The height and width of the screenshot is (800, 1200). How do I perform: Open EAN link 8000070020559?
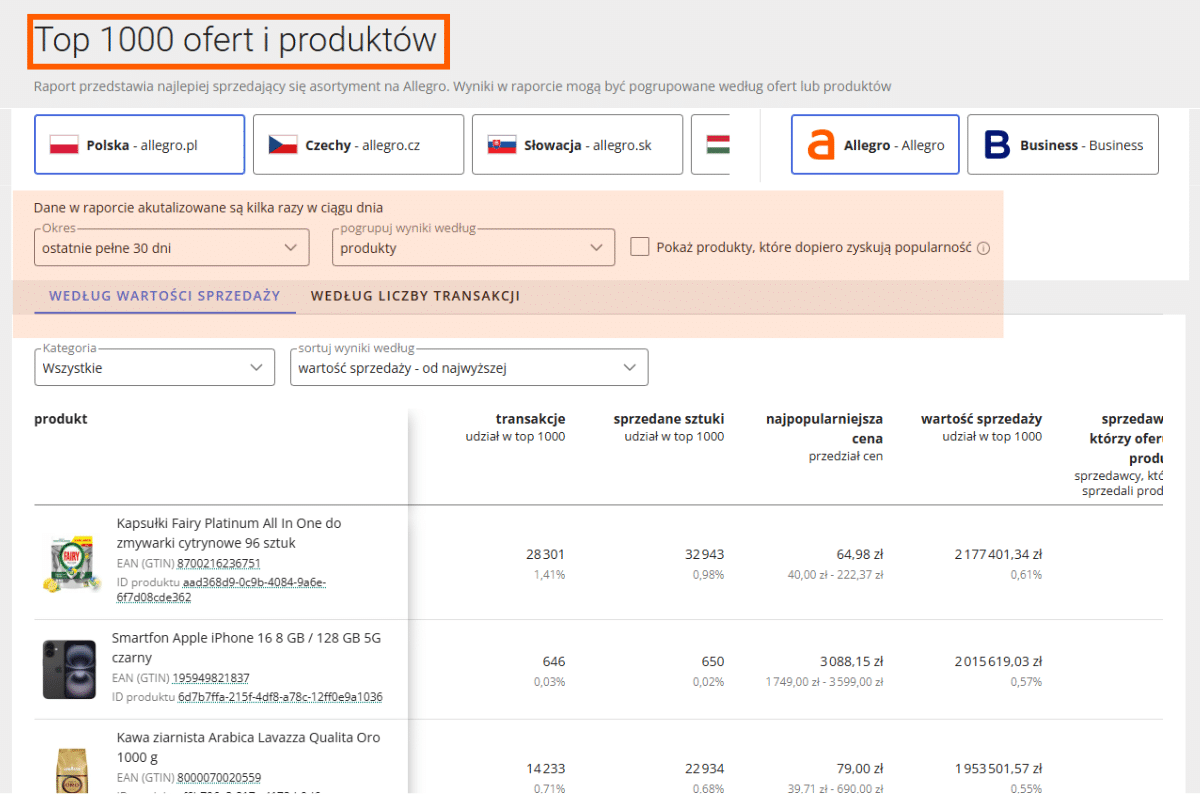218,777
